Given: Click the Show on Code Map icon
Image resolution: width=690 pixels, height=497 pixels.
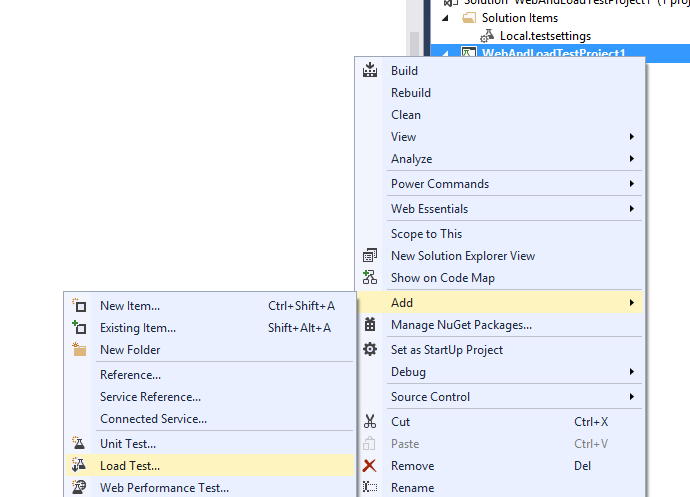Looking at the screenshot, I should tap(370, 278).
